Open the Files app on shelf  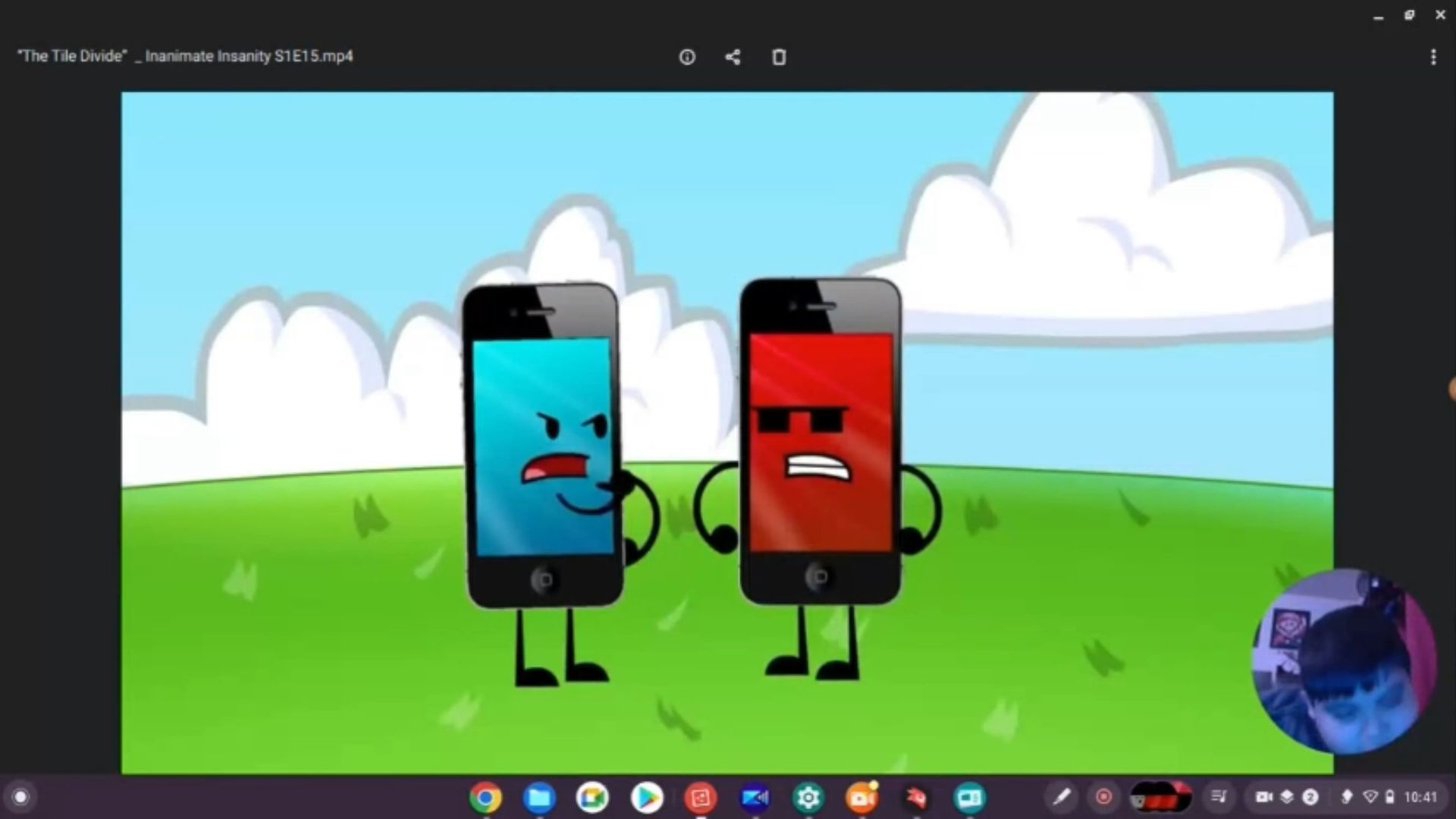coord(539,798)
